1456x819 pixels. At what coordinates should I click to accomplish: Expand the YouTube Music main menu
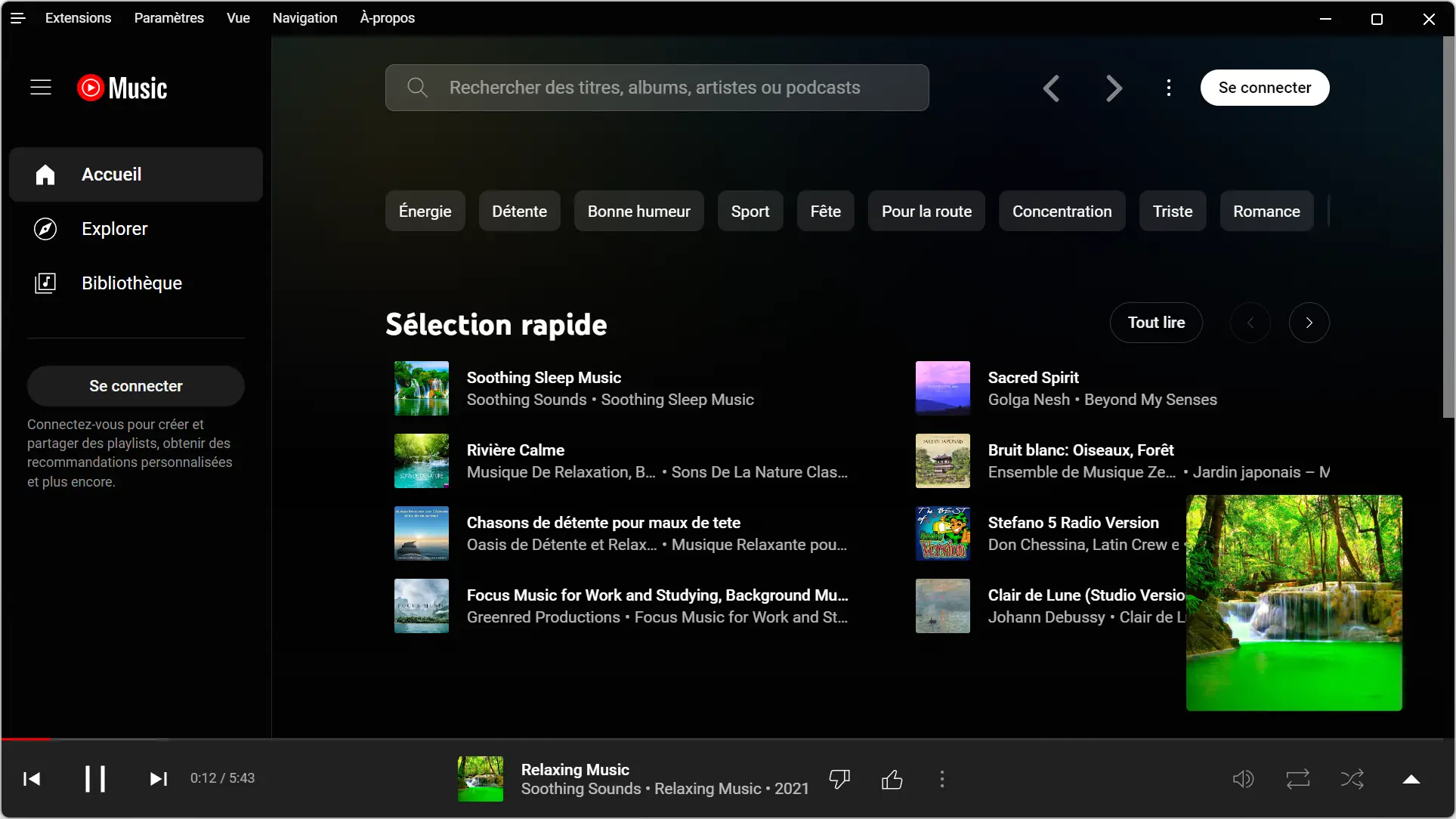tap(40, 88)
